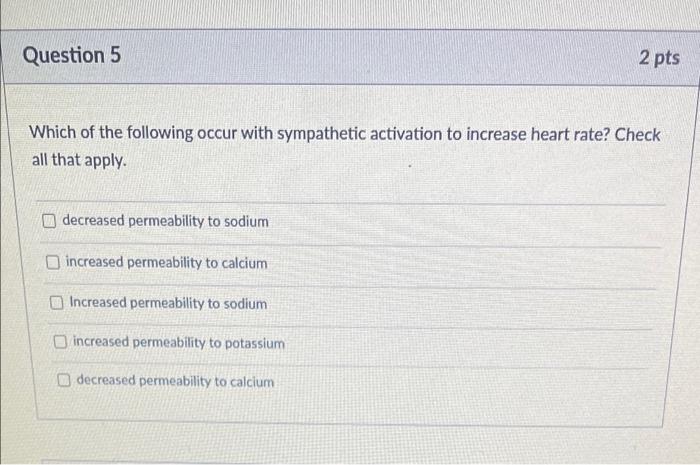The width and height of the screenshot is (700, 465).
Task: Tick the 'increased permeability to calcium' checkbox
Action: (x=53, y=262)
